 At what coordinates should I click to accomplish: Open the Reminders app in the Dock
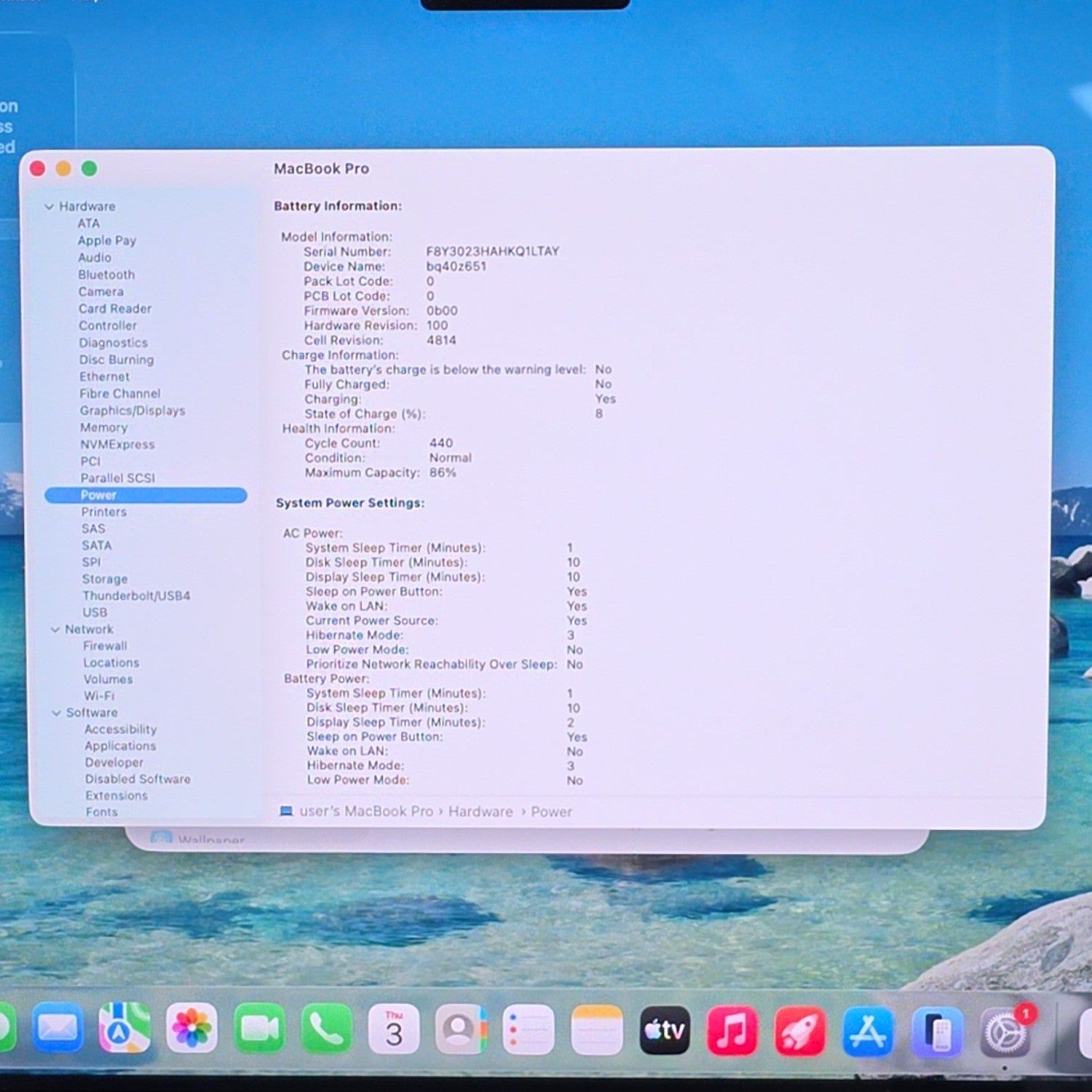(x=529, y=1029)
